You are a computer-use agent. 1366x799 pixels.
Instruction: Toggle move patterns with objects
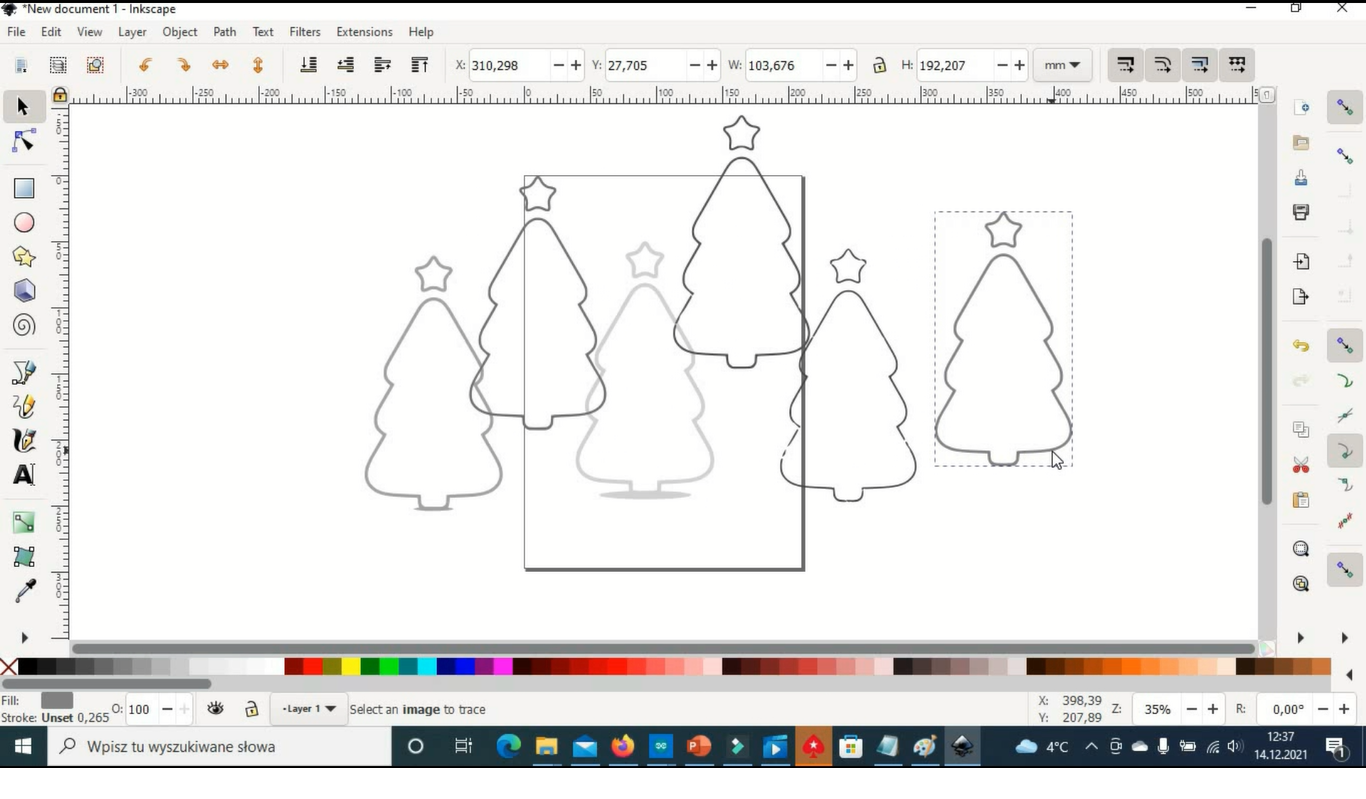(1237, 65)
